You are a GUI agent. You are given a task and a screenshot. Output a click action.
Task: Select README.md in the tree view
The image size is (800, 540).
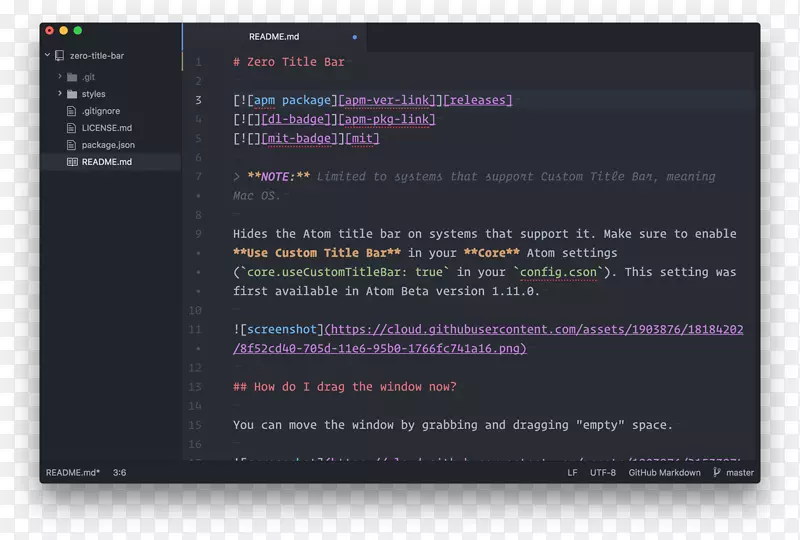[x=107, y=162]
